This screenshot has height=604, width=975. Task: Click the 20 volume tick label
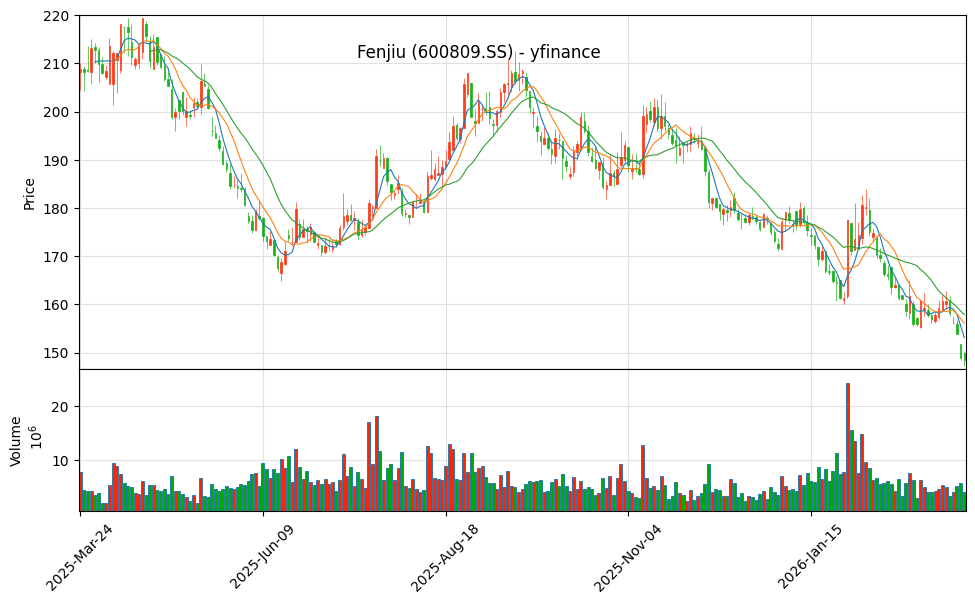(x=62, y=407)
